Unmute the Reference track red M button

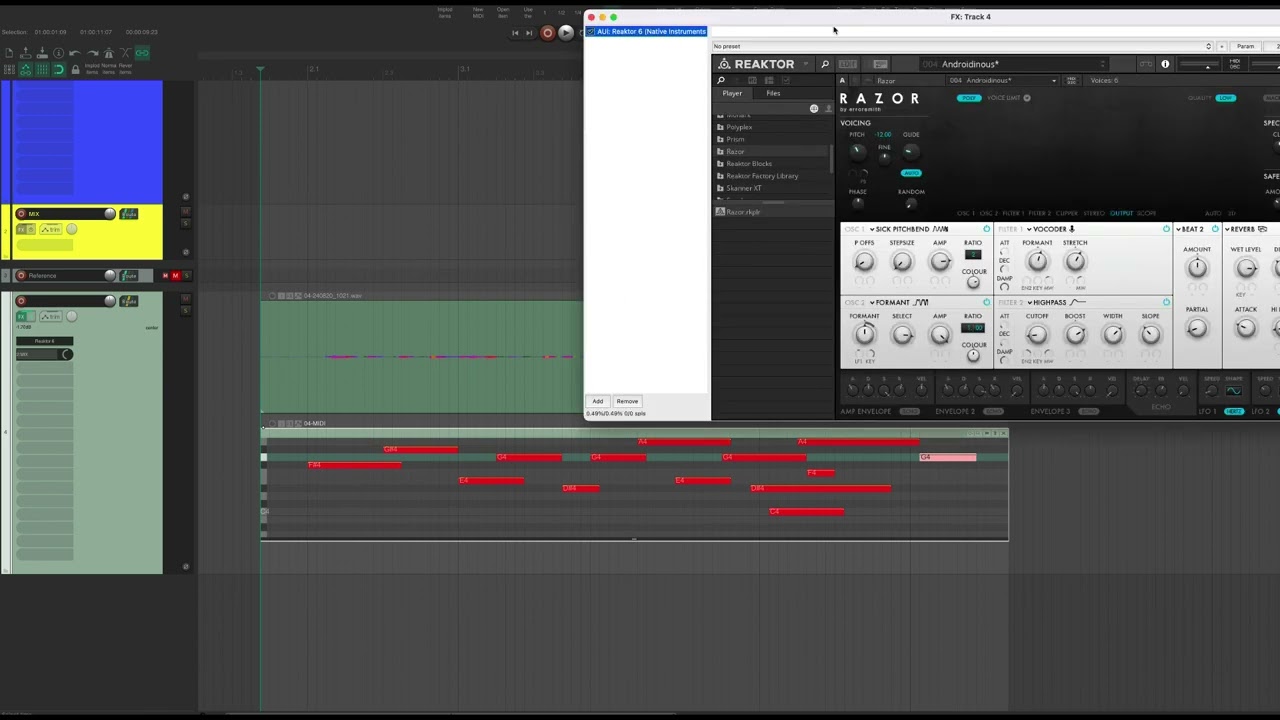click(175, 276)
